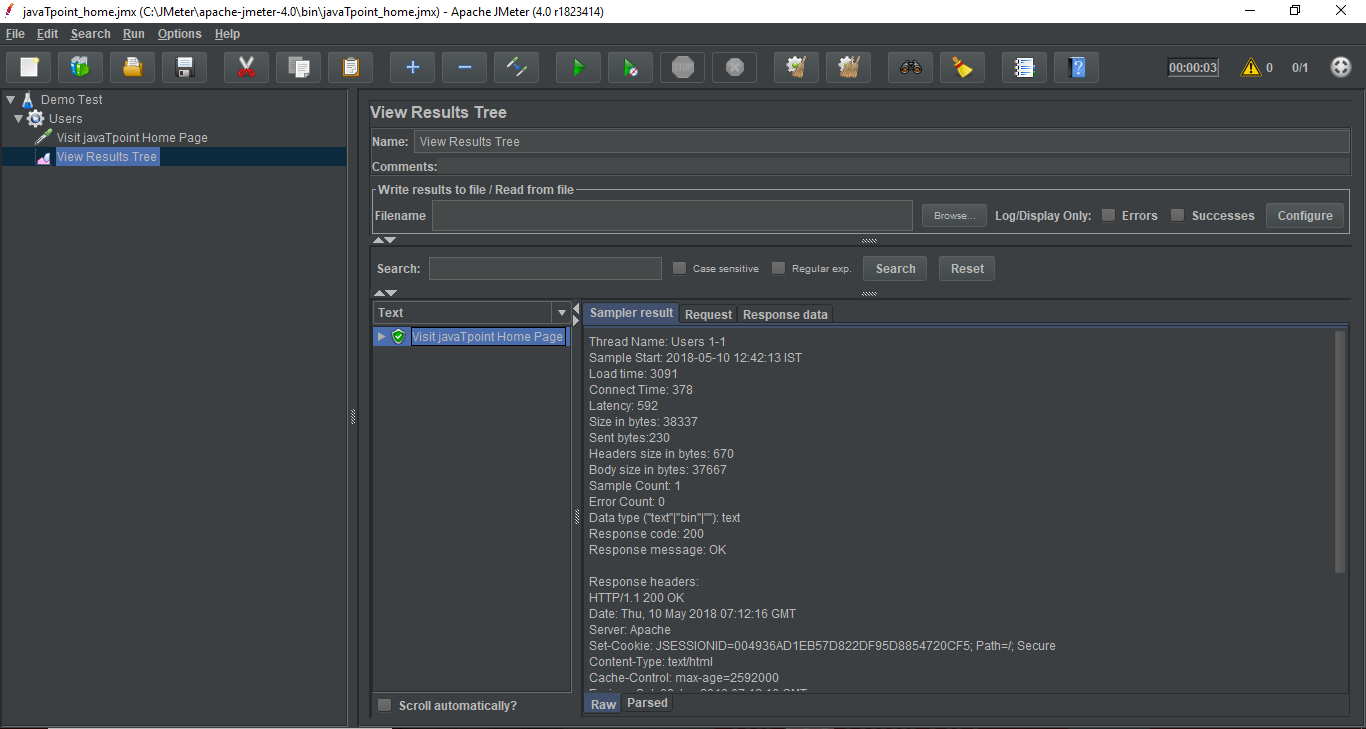Click into the Name field
This screenshot has height=729, width=1366.
[882, 141]
